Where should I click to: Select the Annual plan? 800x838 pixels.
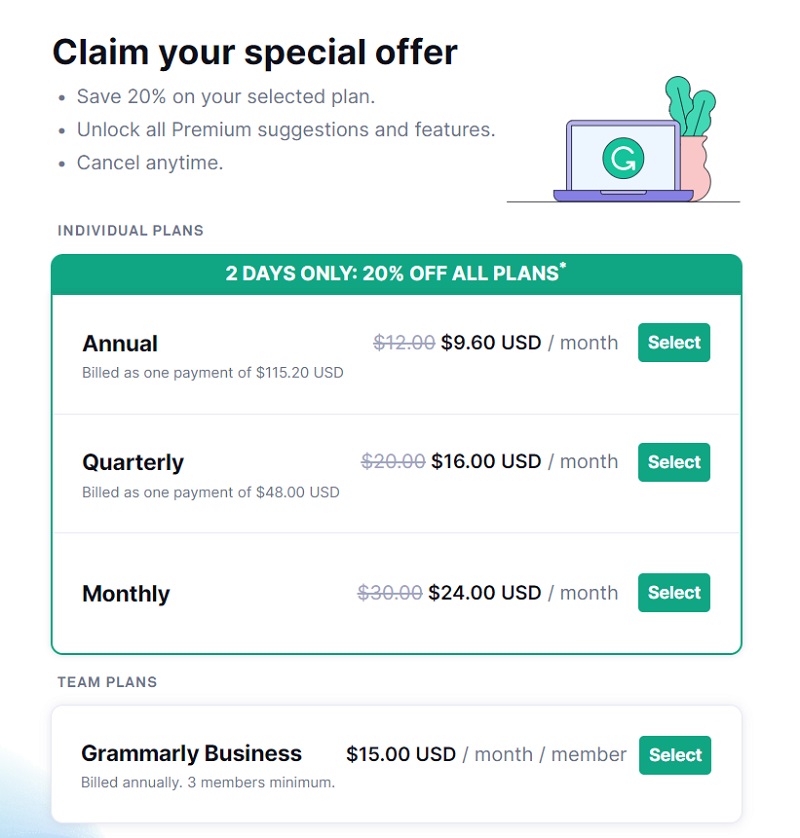(x=673, y=343)
